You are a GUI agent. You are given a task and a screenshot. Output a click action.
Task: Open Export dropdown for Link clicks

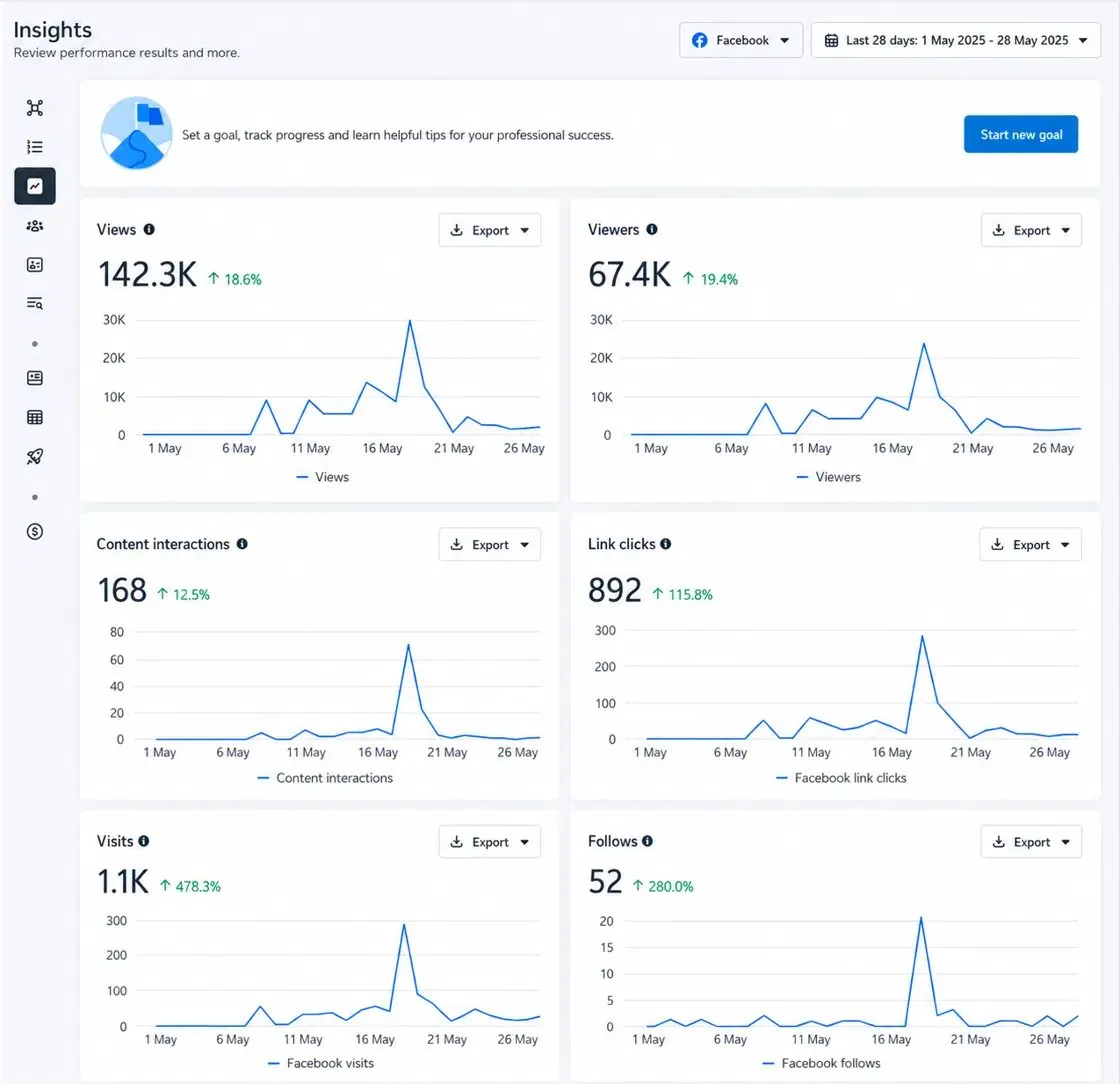pyautogui.click(x=1030, y=544)
